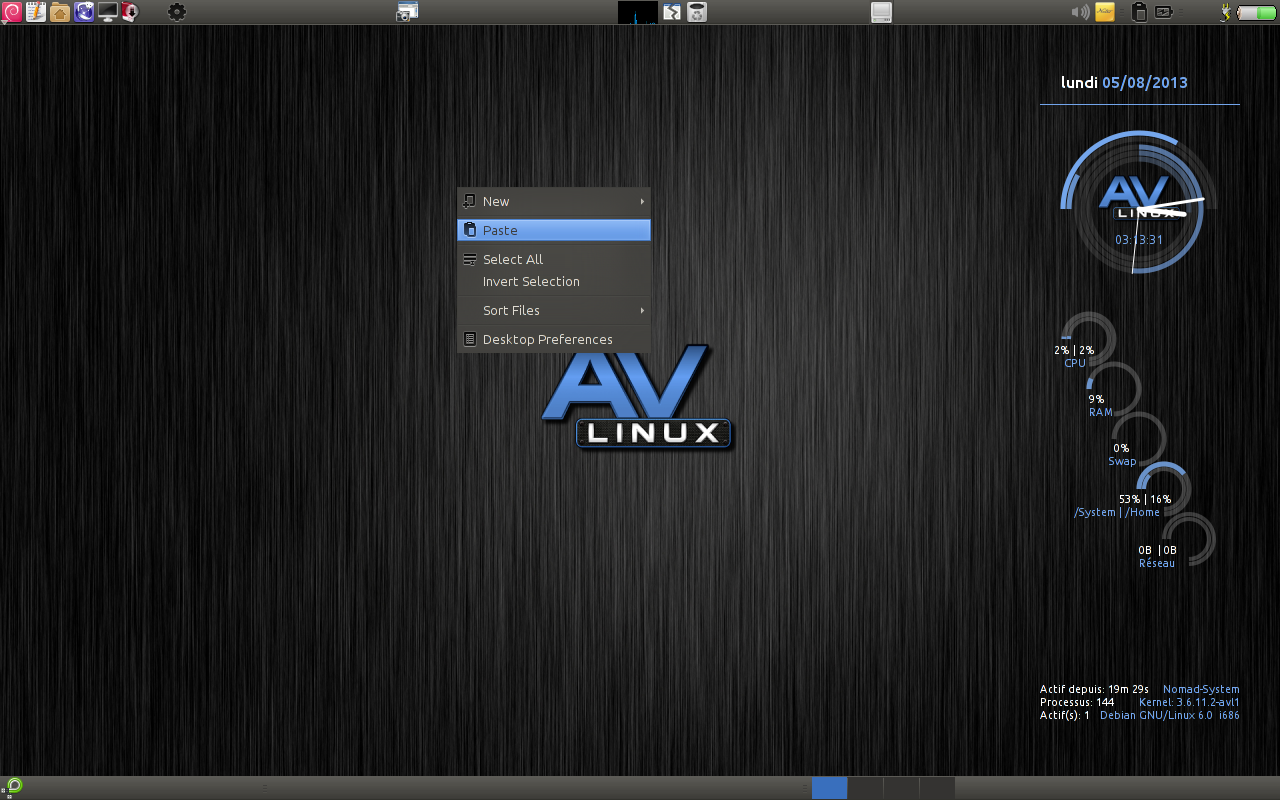The height and width of the screenshot is (800, 1280).
Task: Click the Processus: 144 text
Action: pos(1077,703)
